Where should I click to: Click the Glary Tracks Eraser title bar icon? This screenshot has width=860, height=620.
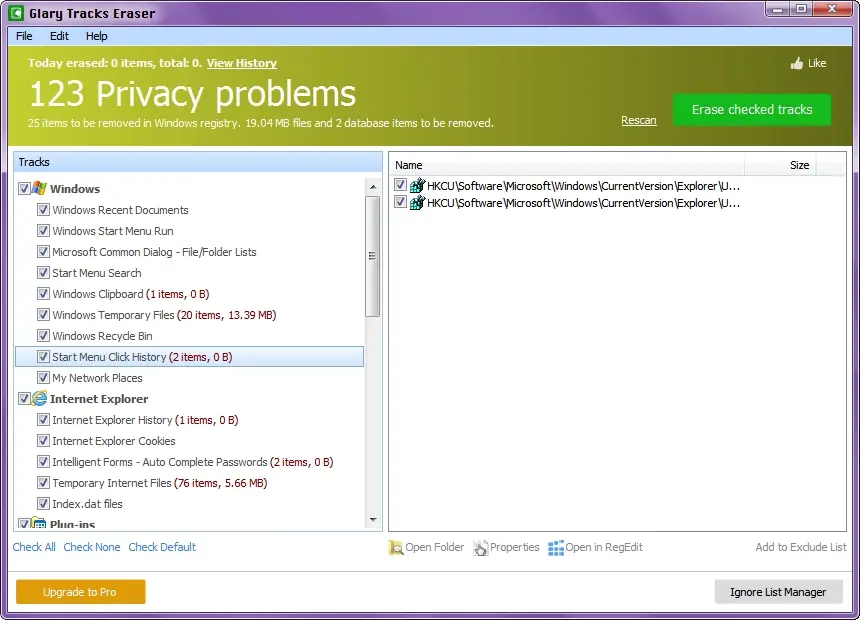[16, 13]
